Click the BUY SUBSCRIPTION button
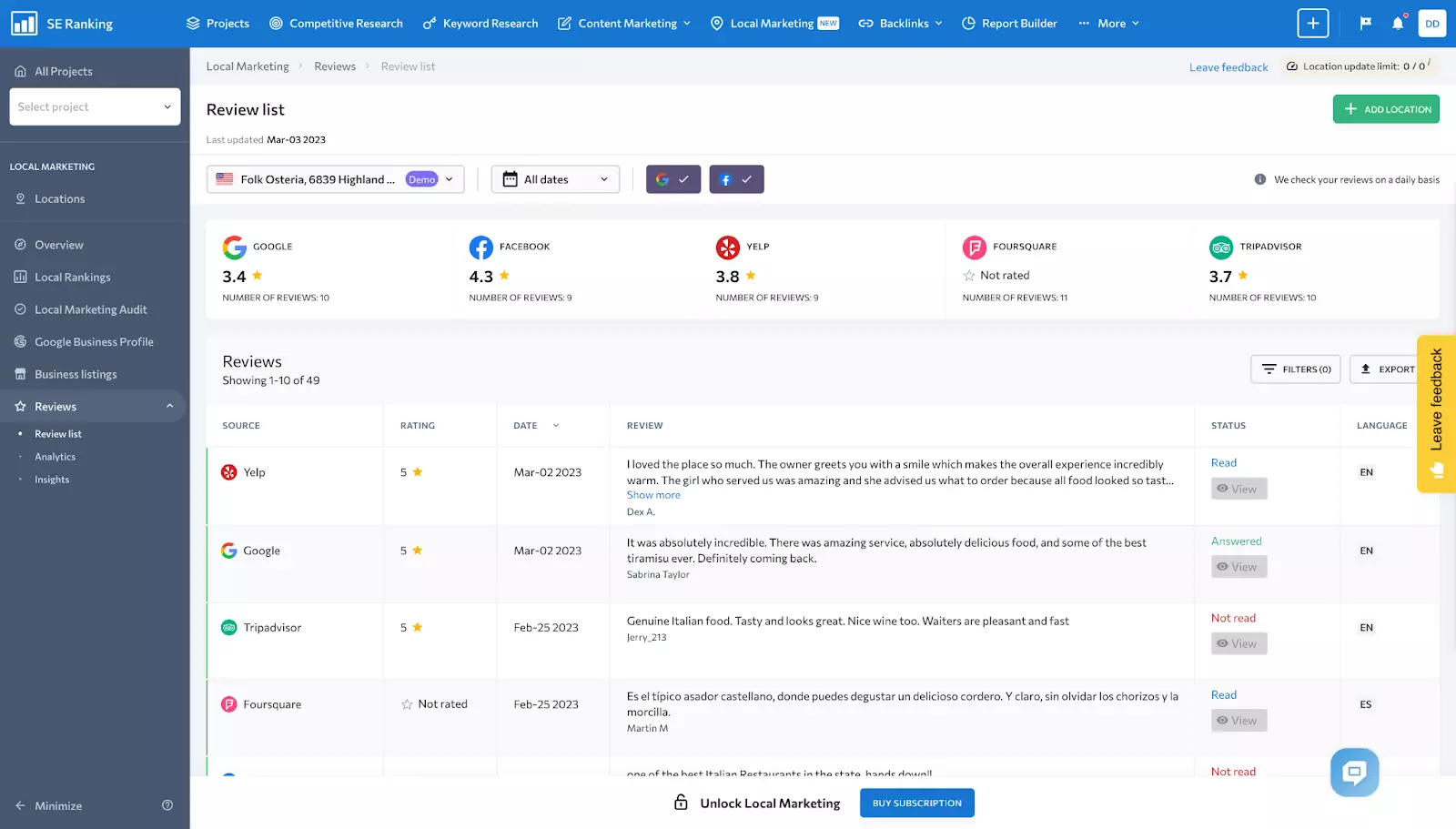1456x829 pixels. [916, 803]
